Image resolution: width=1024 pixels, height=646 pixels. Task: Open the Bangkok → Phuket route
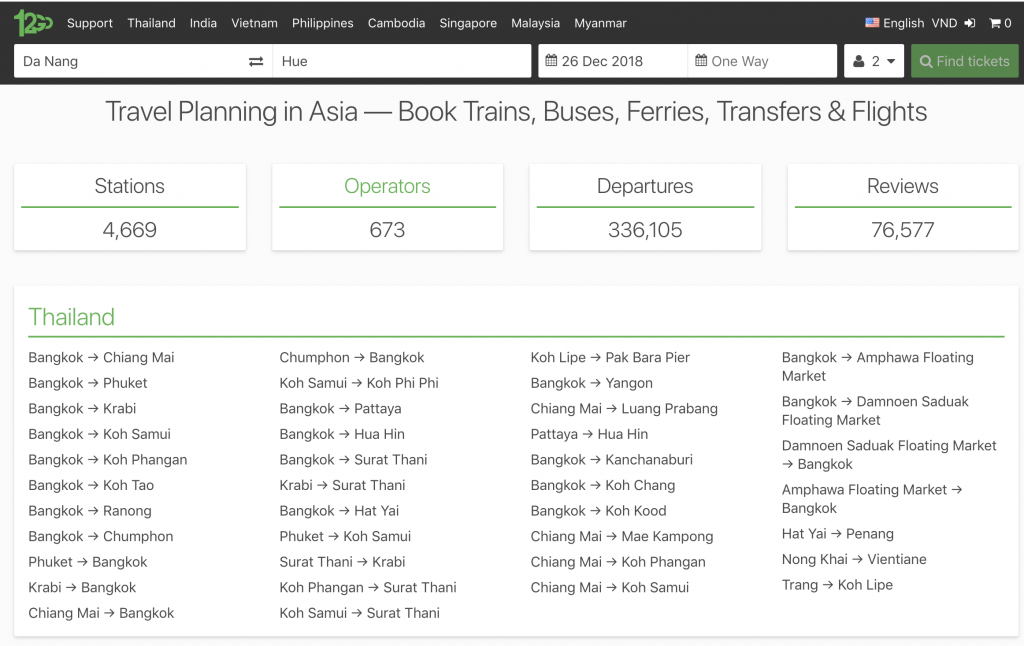pos(88,383)
